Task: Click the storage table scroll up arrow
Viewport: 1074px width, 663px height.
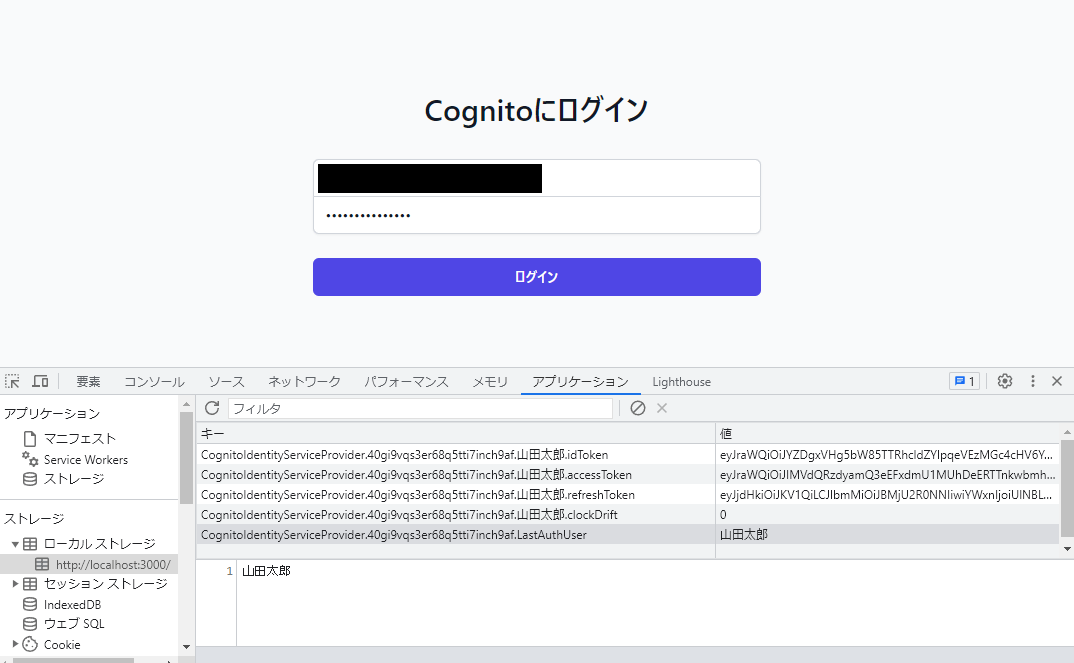Action: point(1067,432)
